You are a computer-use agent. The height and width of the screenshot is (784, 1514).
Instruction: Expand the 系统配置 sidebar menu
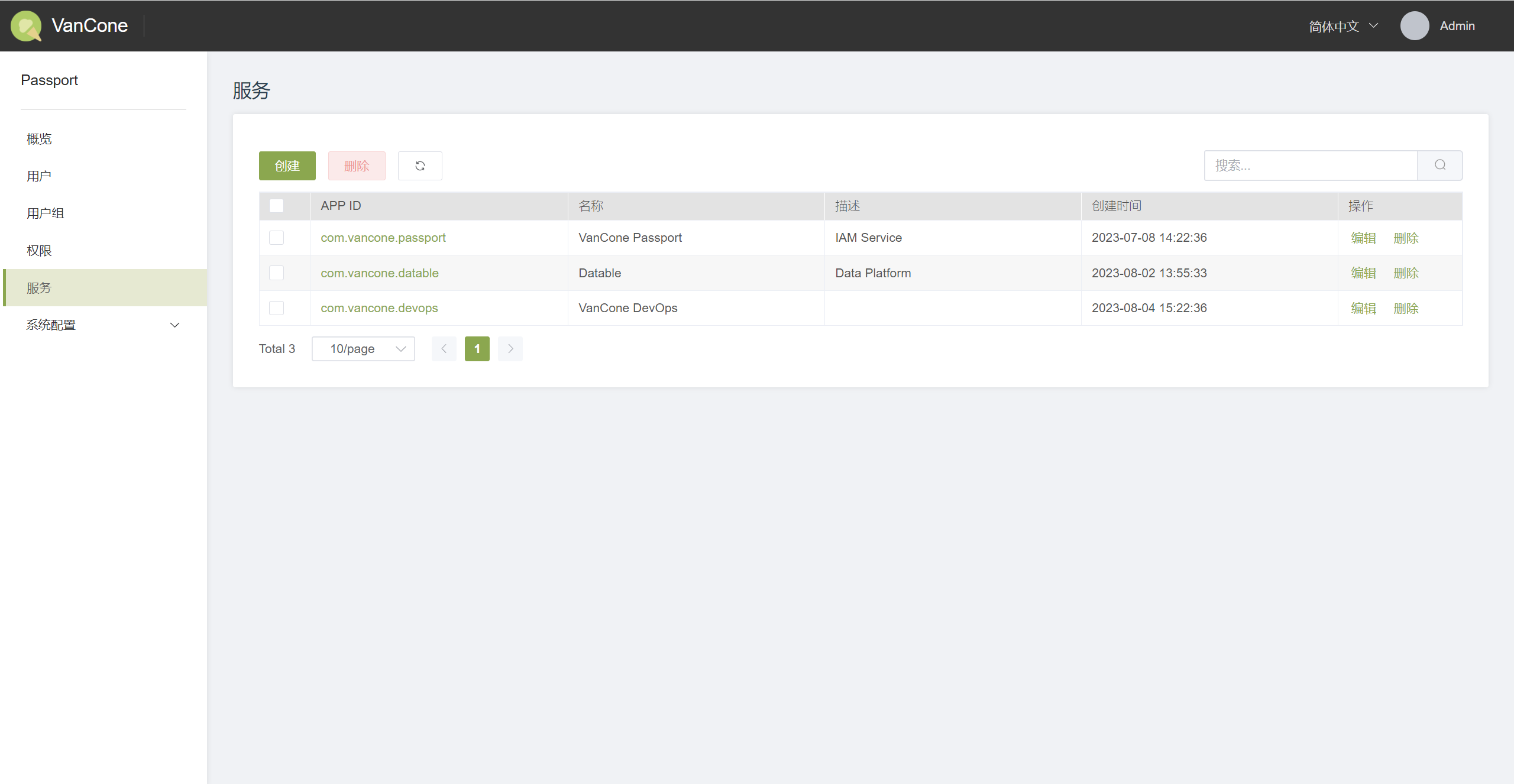point(103,325)
